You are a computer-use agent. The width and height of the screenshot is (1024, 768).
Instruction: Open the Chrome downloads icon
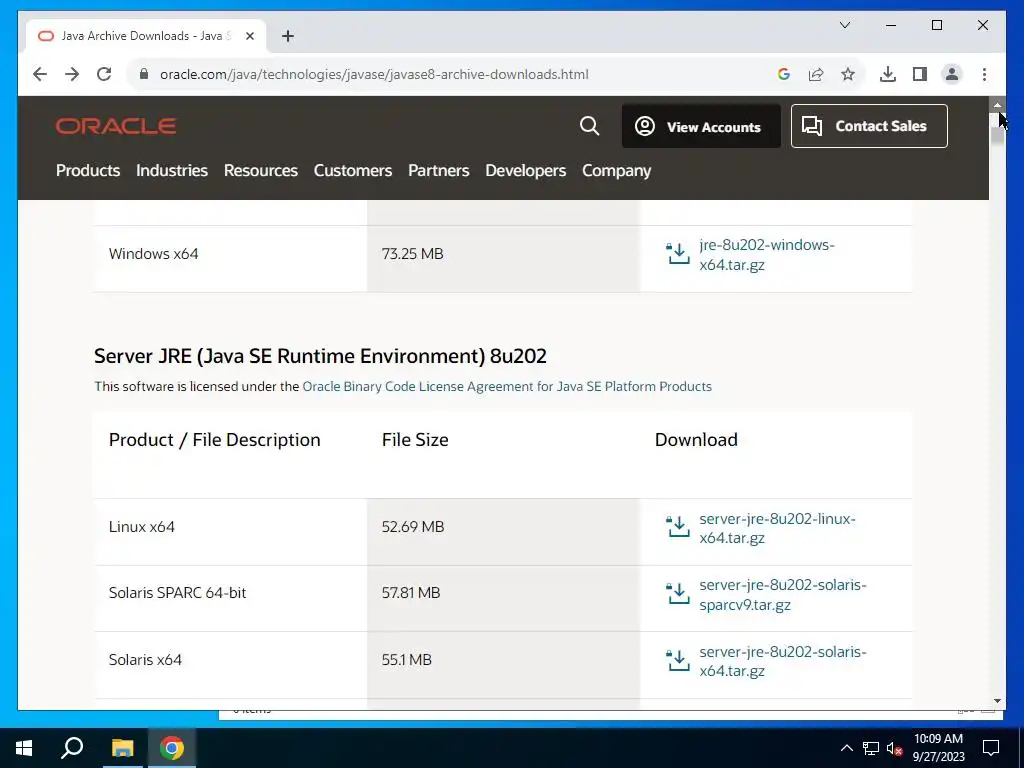click(888, 74)
